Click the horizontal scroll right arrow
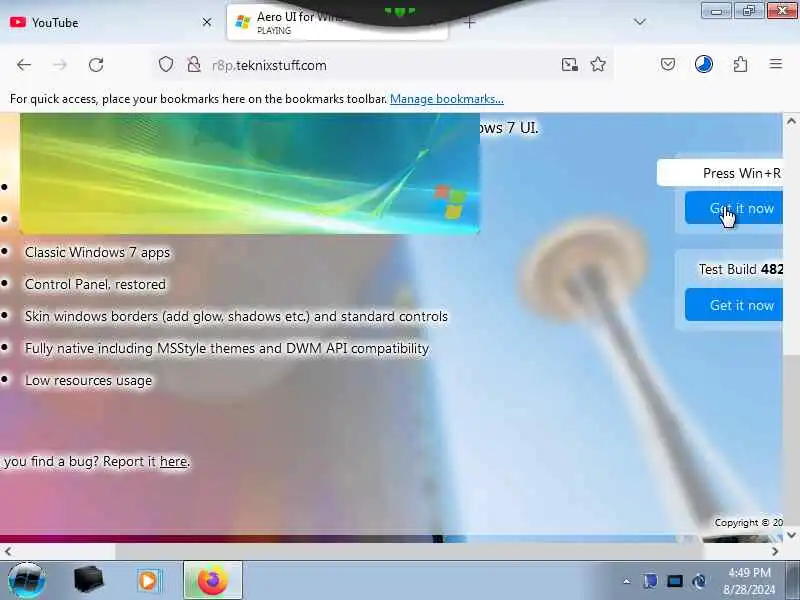This screenshot has width=800, height=600. point(775,552)
